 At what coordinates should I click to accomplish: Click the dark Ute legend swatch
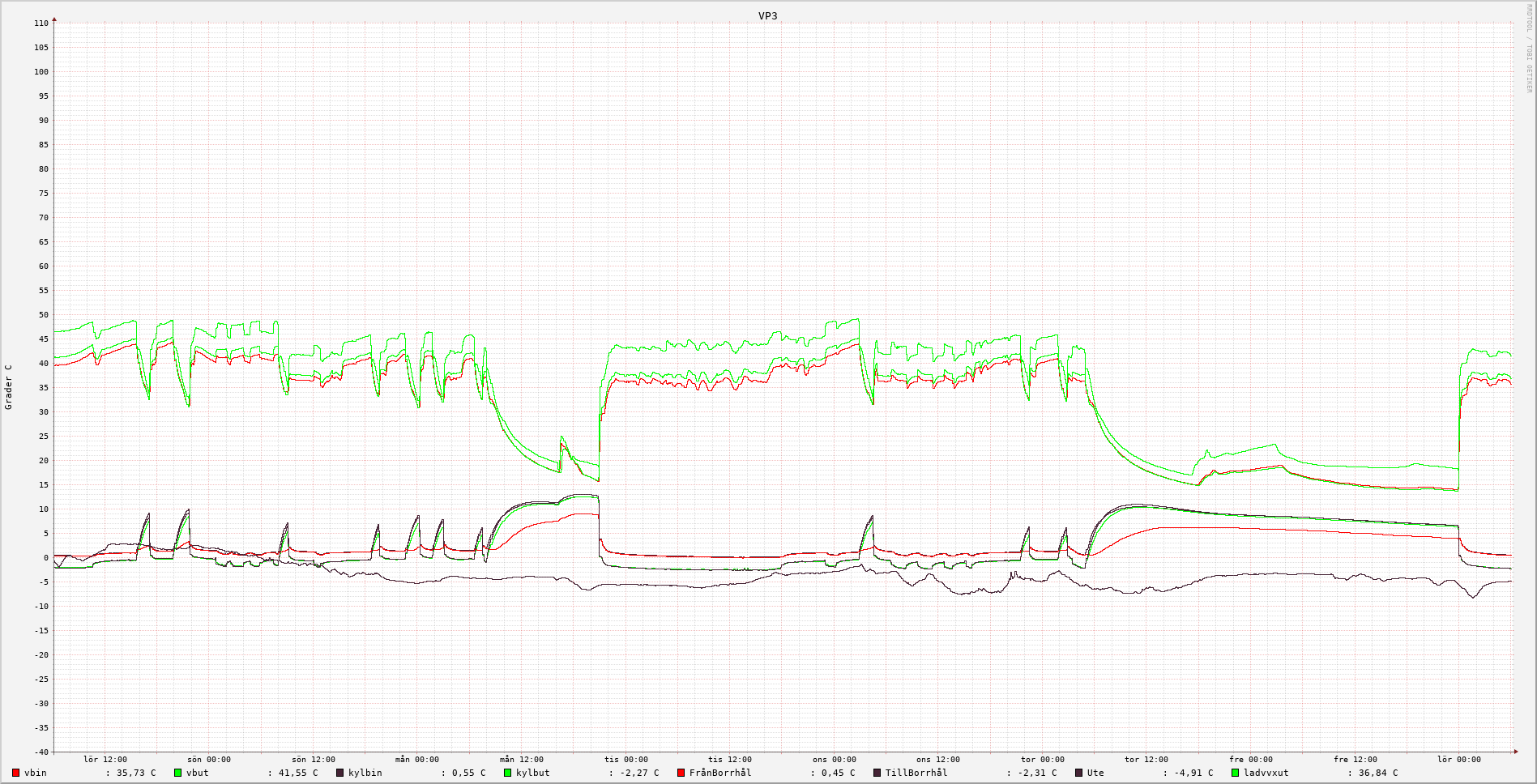(1078, 773)
